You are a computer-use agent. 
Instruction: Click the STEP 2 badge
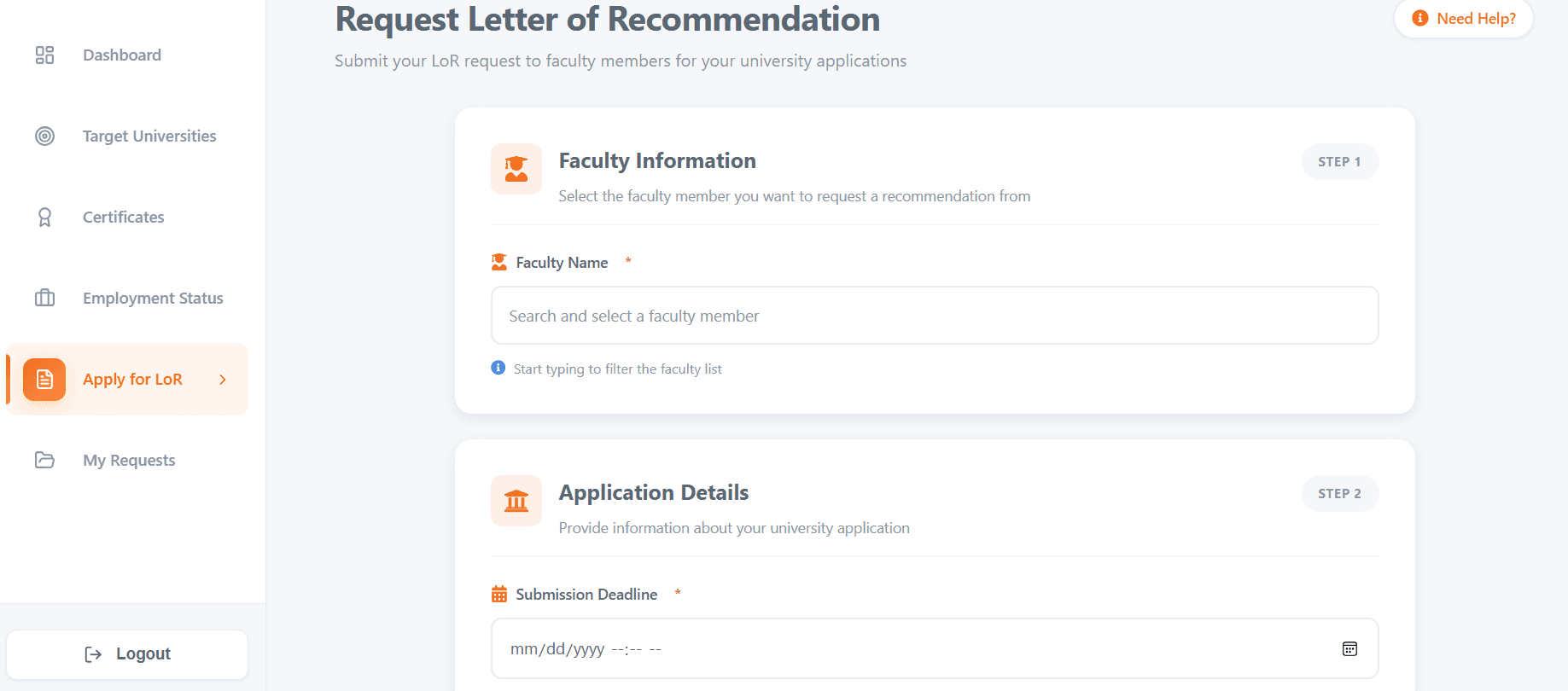1339,494
